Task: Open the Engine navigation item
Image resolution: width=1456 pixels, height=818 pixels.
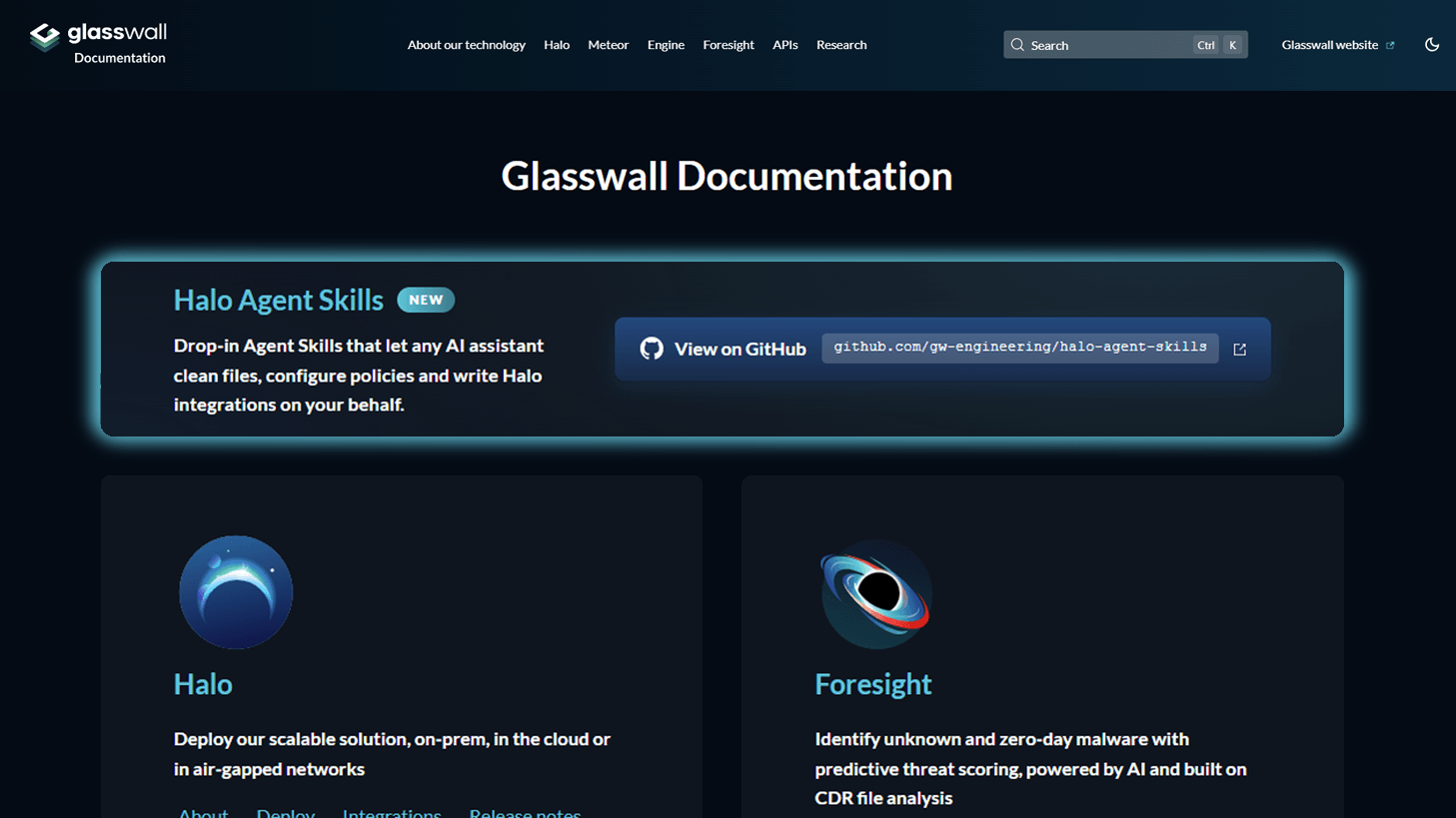Action: (666, 45)
